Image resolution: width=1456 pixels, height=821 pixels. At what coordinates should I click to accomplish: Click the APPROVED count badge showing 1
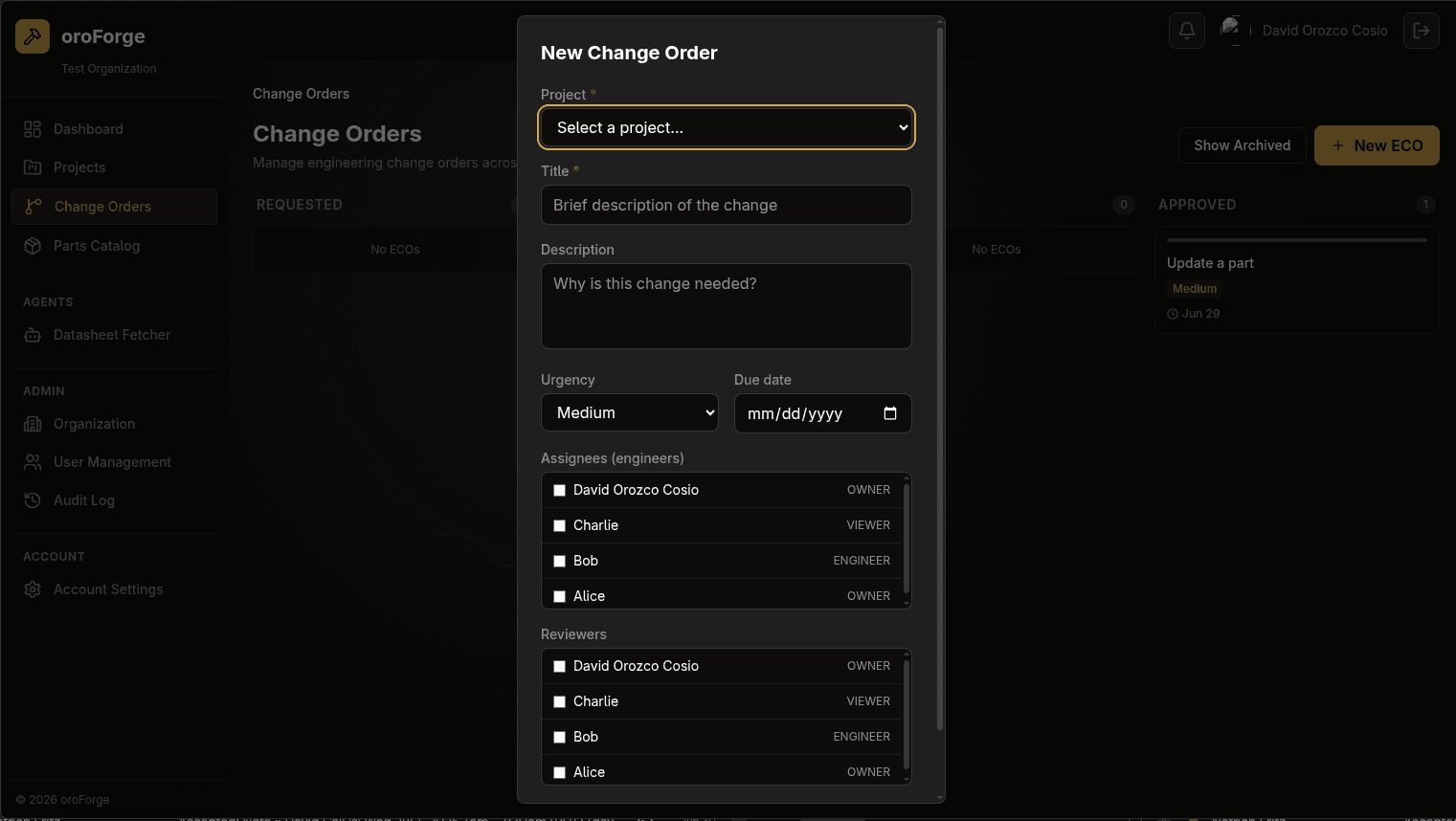coord(1425,205)
